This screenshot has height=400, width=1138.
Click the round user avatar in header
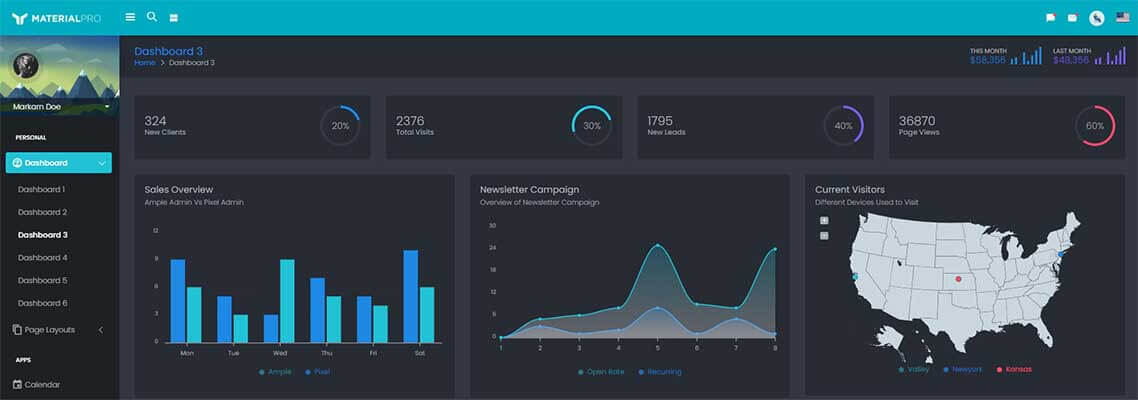tap(1097, 18)
